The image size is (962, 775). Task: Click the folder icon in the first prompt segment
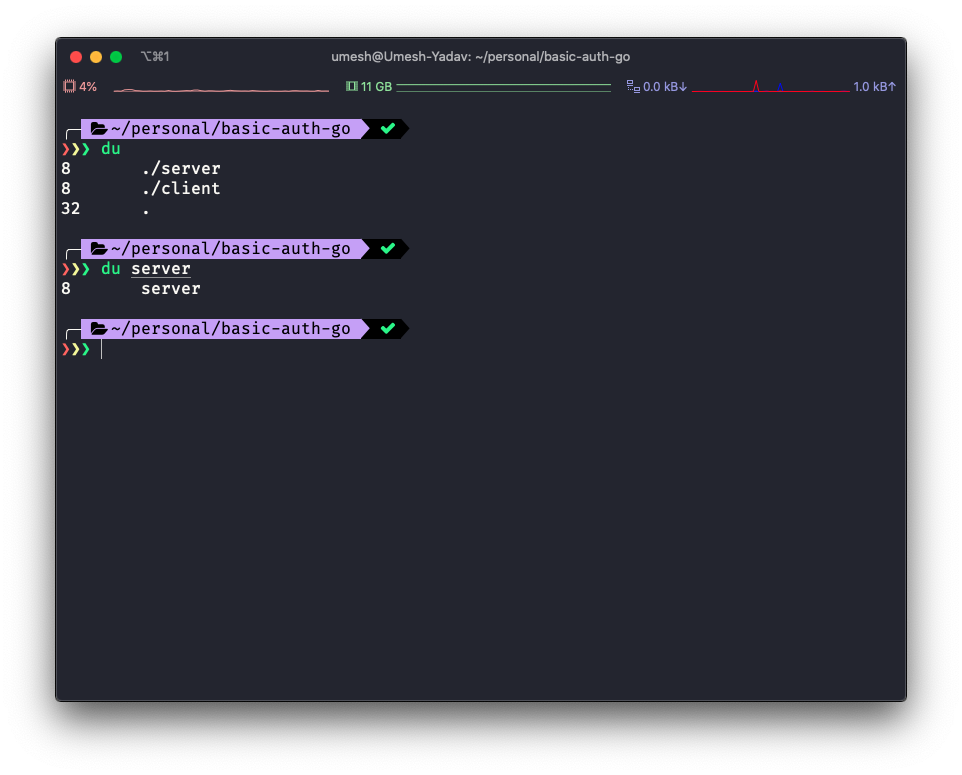pos(97,128)
